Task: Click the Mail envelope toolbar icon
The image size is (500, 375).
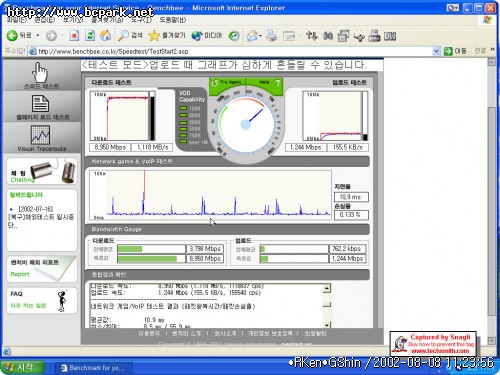Action: [252, 36]
